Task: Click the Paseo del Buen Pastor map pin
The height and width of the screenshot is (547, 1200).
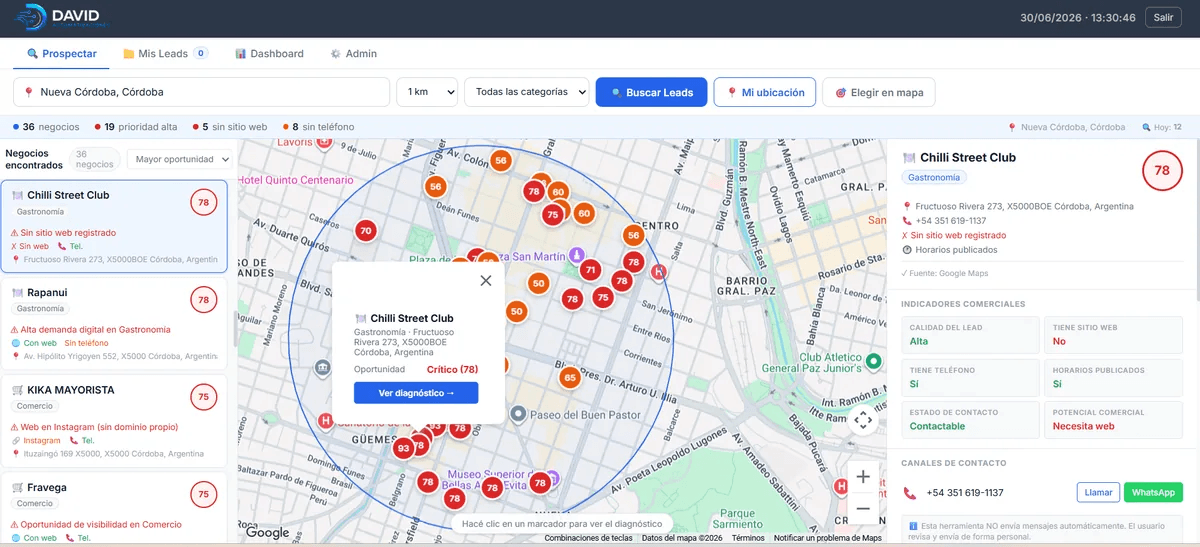Action: coord(518,413)
